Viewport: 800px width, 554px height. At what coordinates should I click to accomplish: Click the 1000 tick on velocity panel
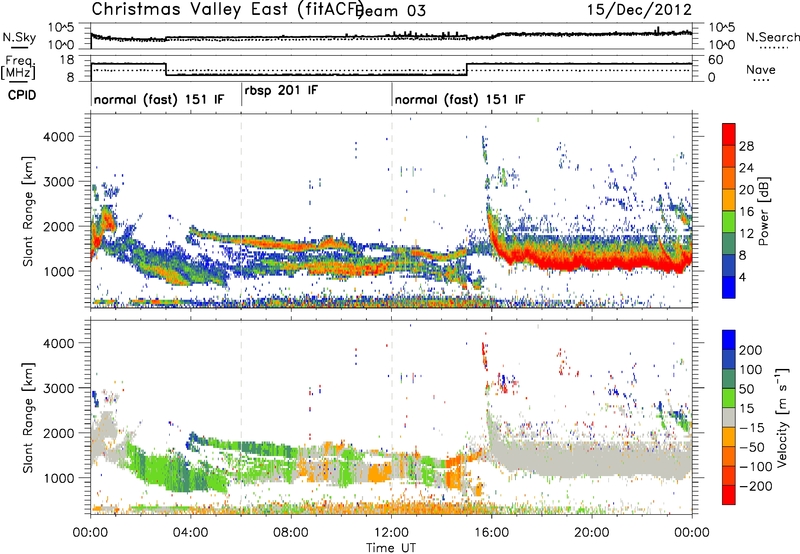(58, 478)
